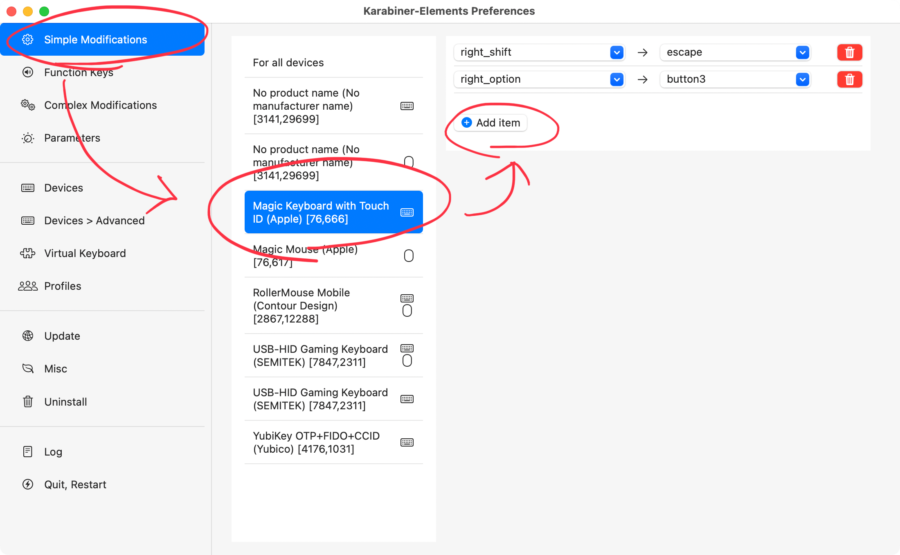Click the Profiles people icon

[28, 286]
